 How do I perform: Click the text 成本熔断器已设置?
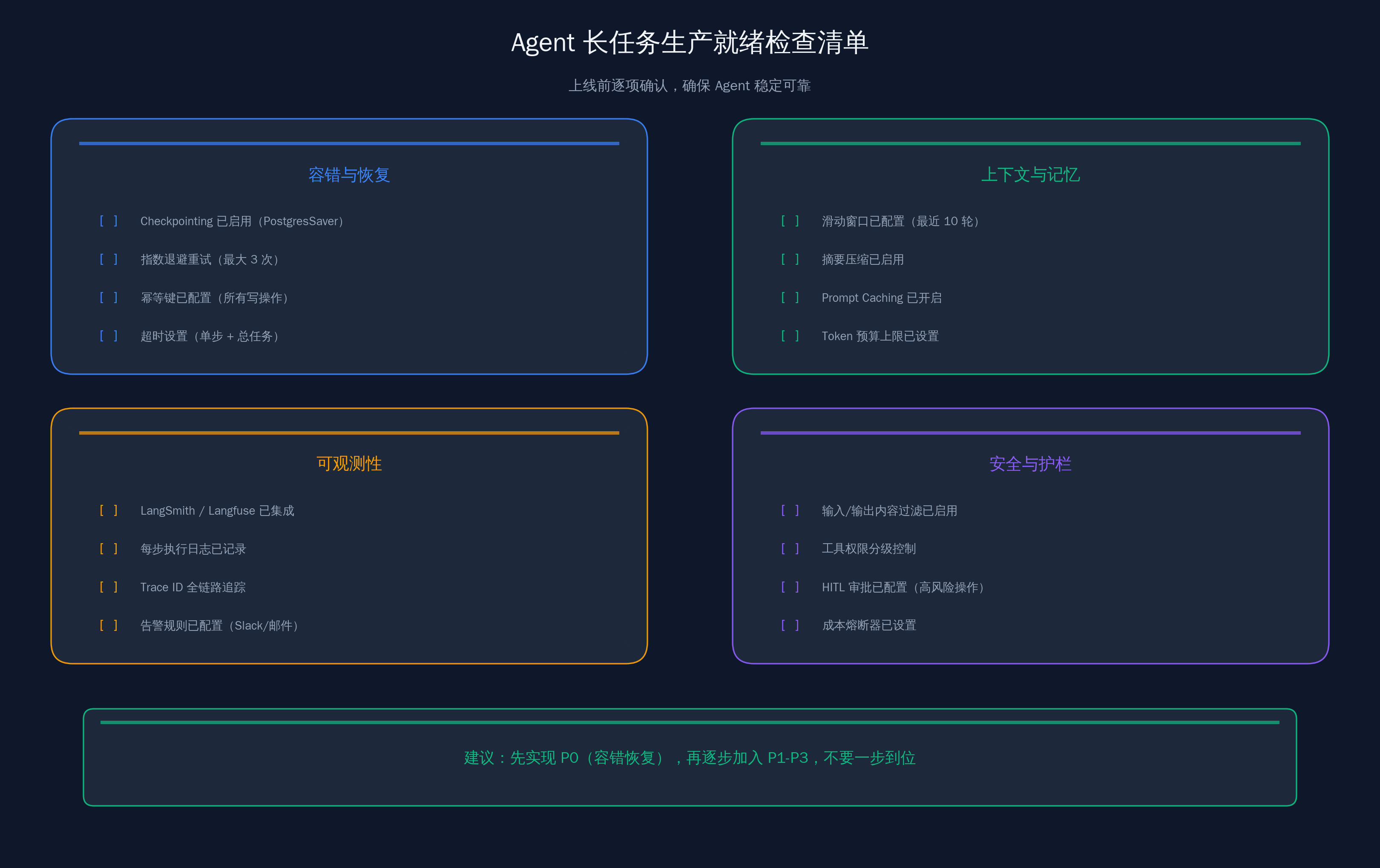(x=869, y=626)
